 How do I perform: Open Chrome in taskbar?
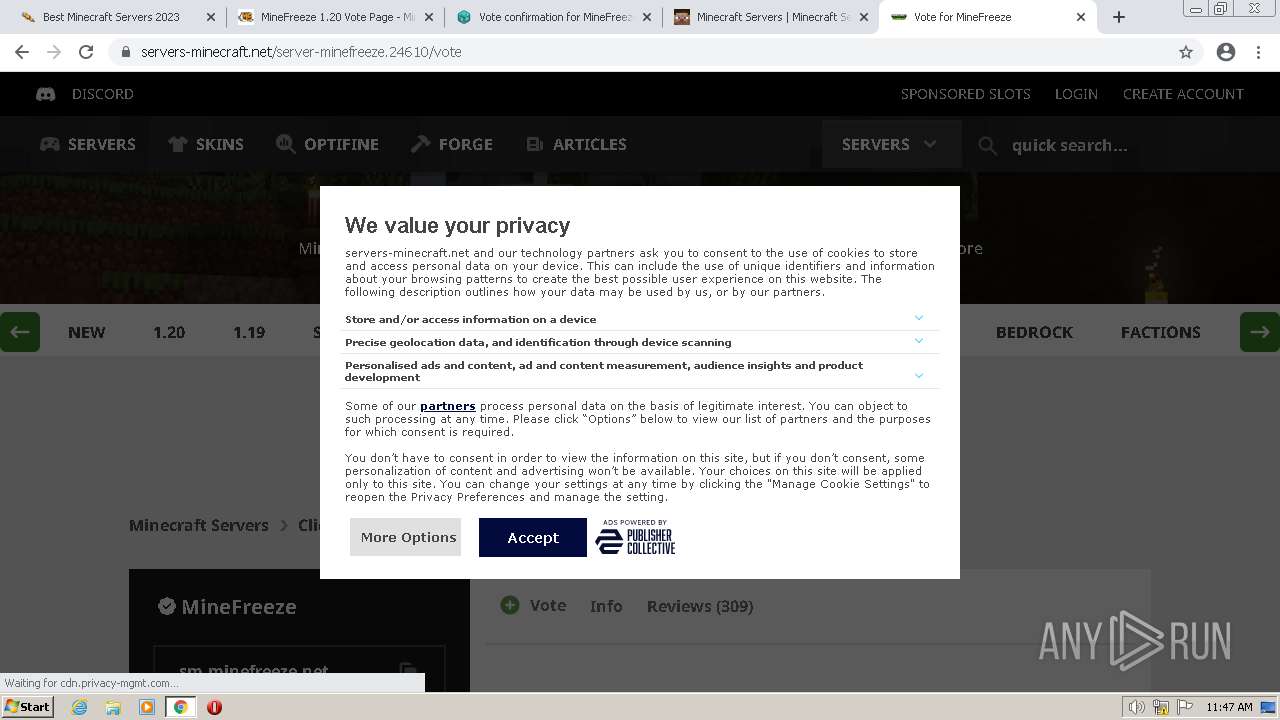[x=180, y=707]
